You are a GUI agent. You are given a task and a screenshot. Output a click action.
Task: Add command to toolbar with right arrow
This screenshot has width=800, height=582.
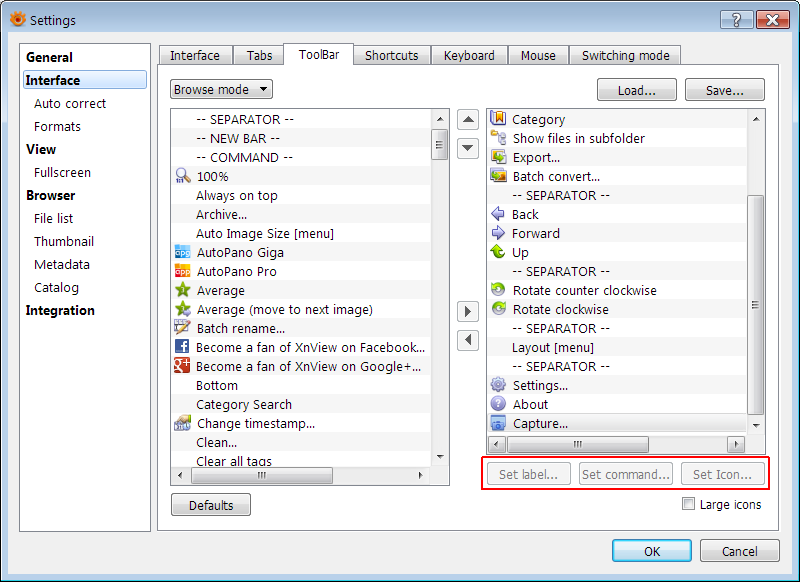468,311
